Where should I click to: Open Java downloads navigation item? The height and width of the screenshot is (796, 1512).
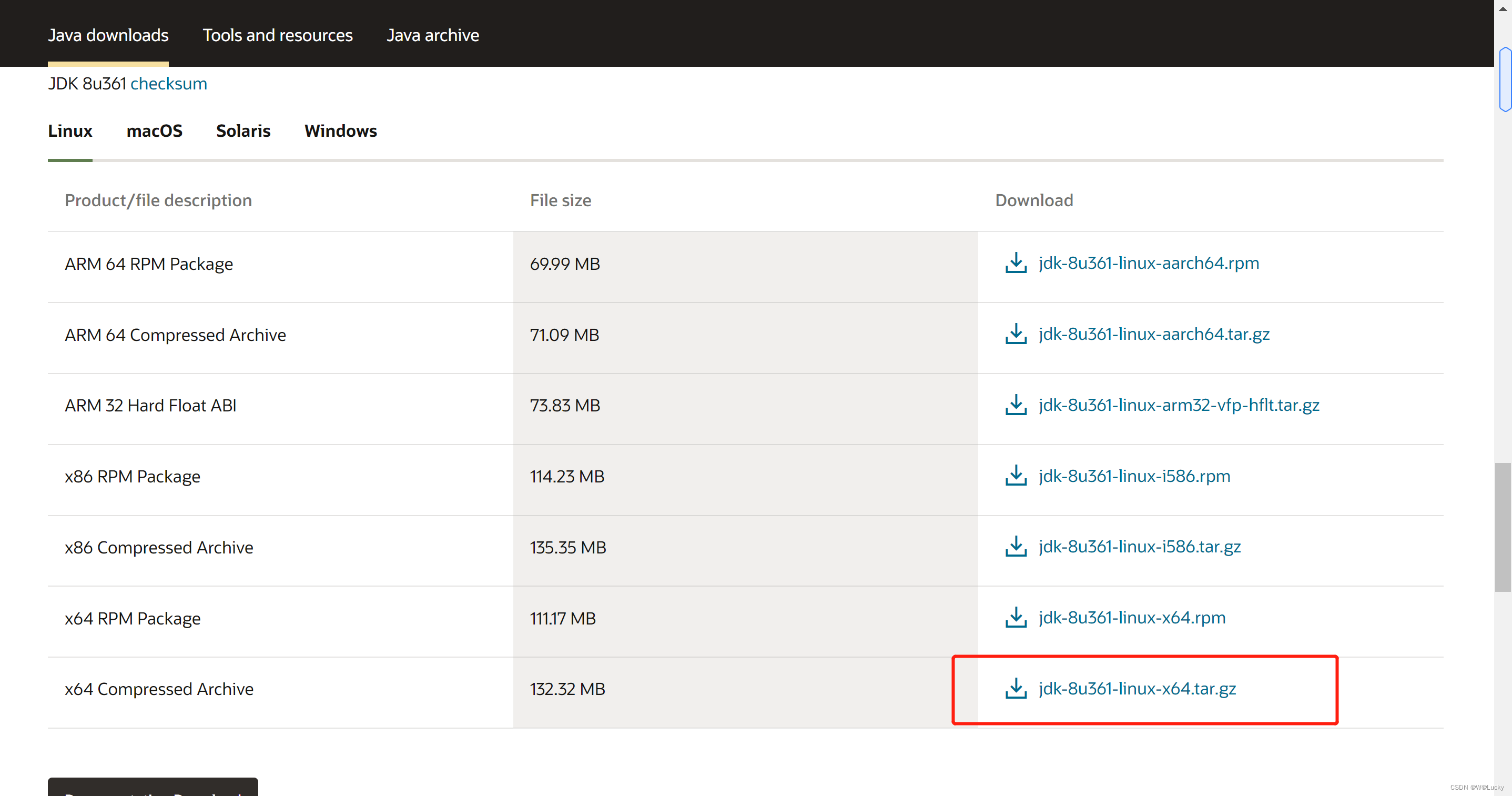pos(108,35)
